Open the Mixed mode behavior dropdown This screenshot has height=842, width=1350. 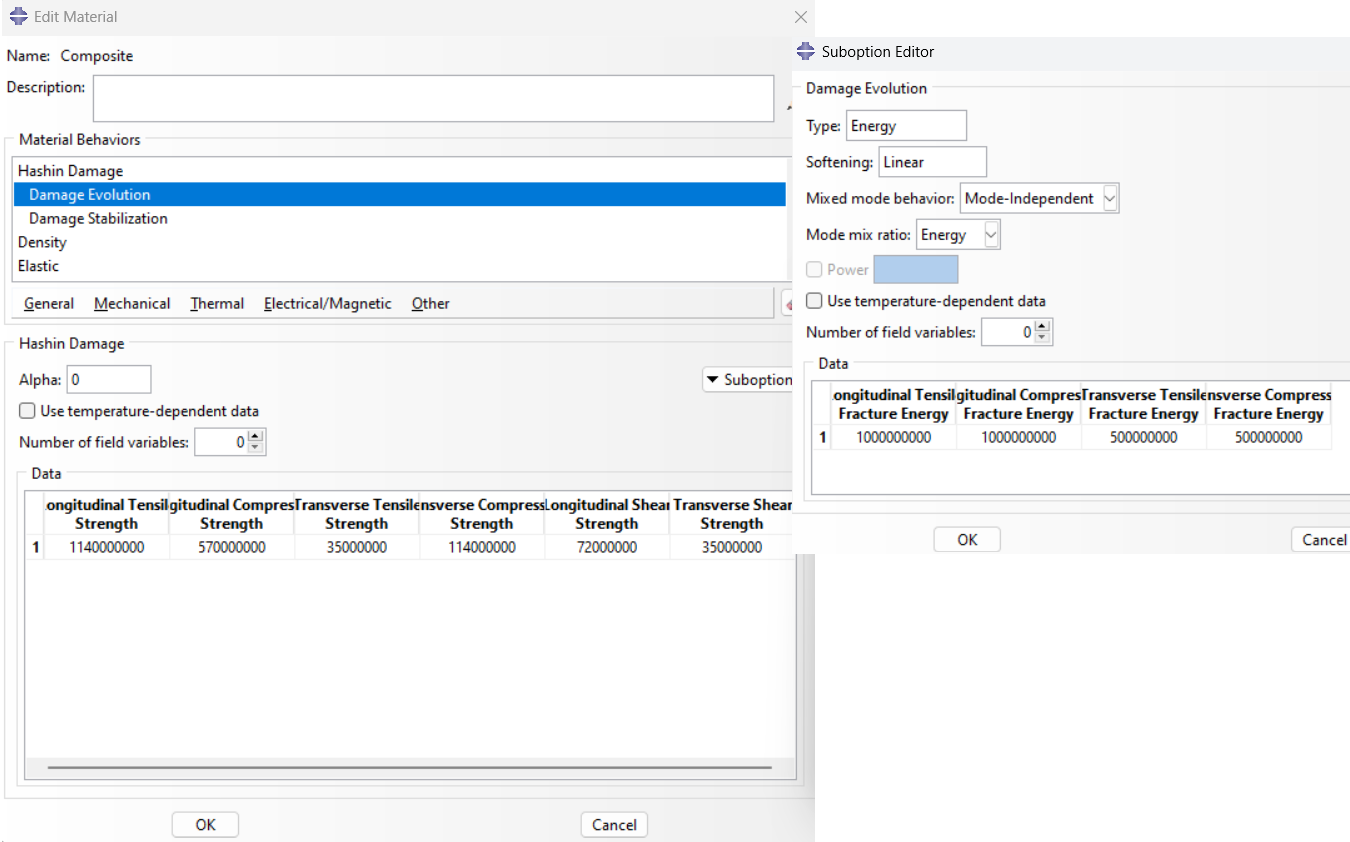point(1109,198)
